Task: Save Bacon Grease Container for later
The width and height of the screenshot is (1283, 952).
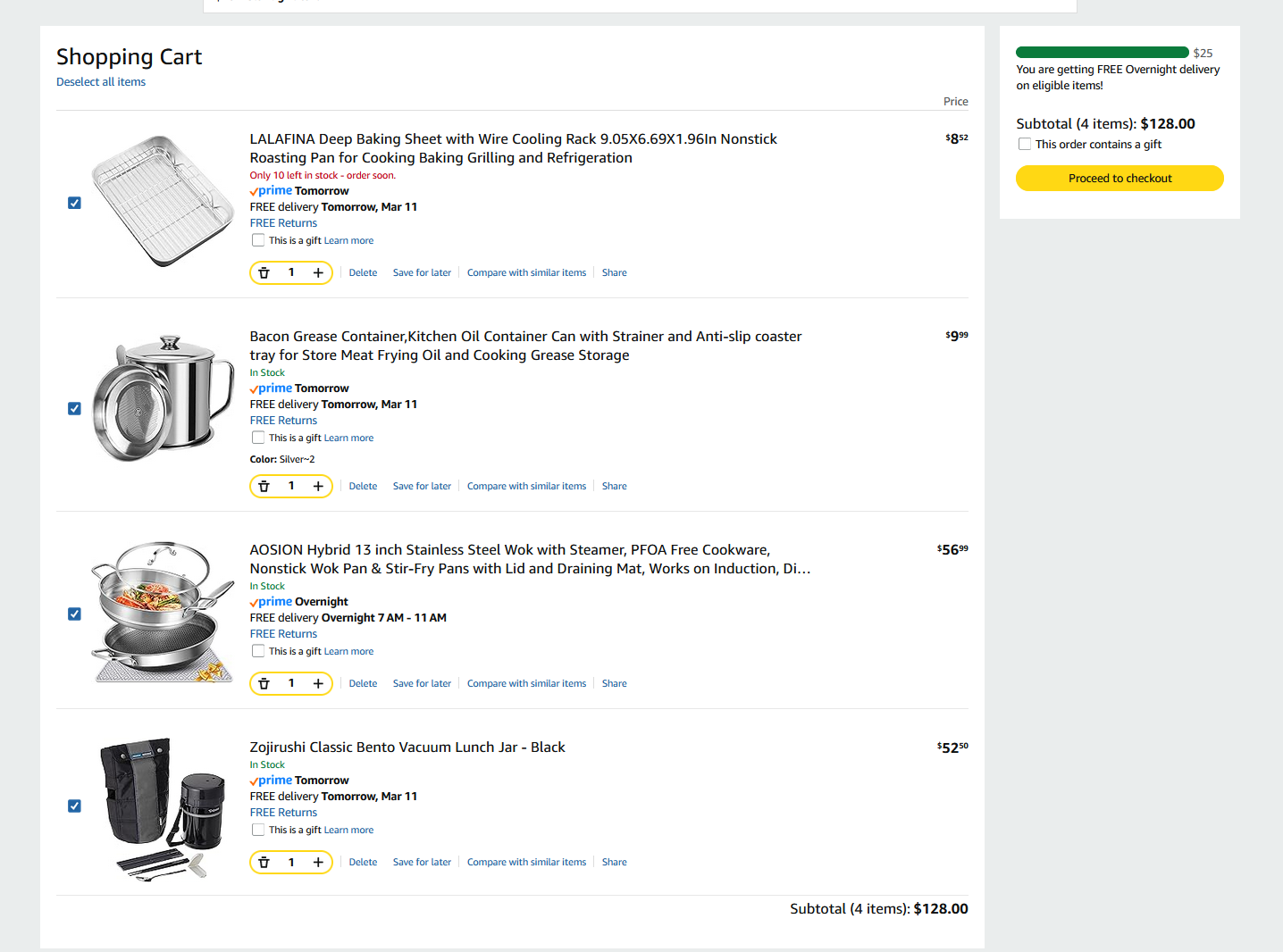Action: [422, 487]
